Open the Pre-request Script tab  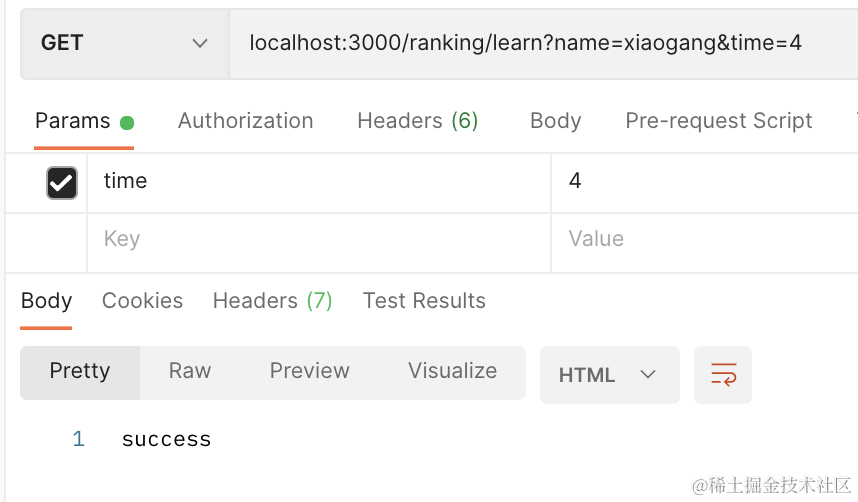tap(718, 121)
